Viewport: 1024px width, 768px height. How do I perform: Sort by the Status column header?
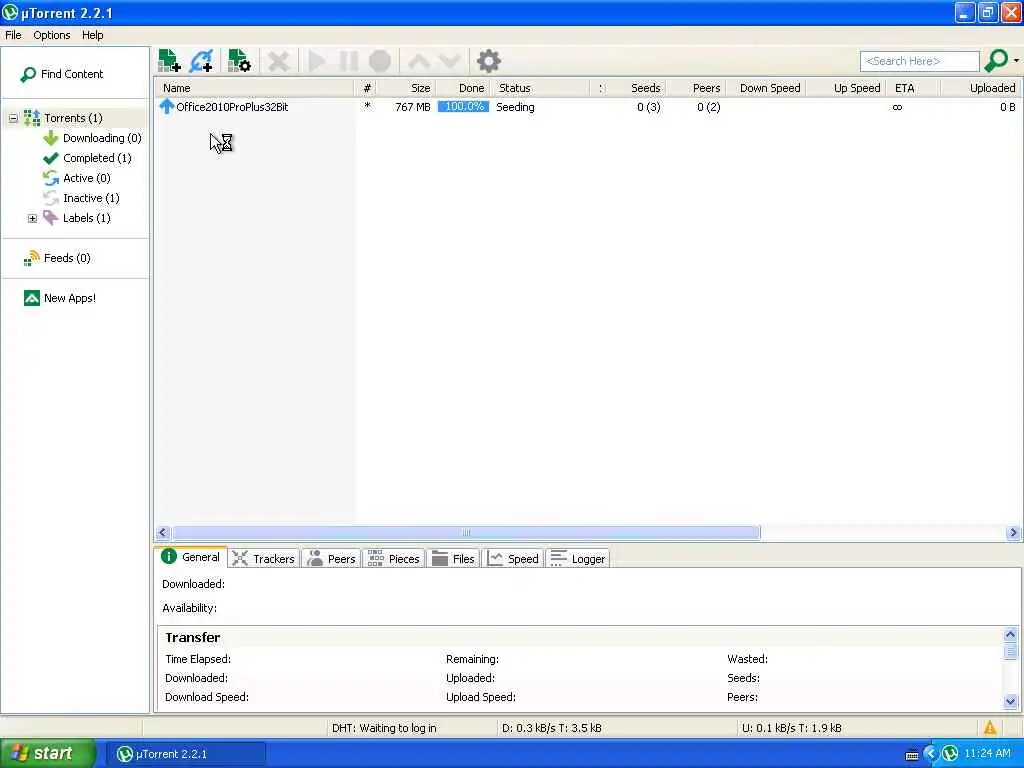[539, 88]
